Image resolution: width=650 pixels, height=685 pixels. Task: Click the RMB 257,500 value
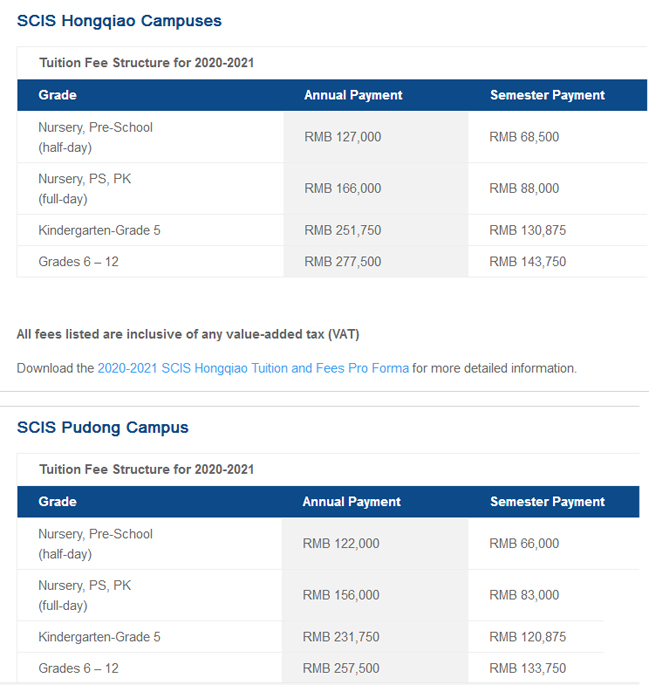click(x=341, y=668)
